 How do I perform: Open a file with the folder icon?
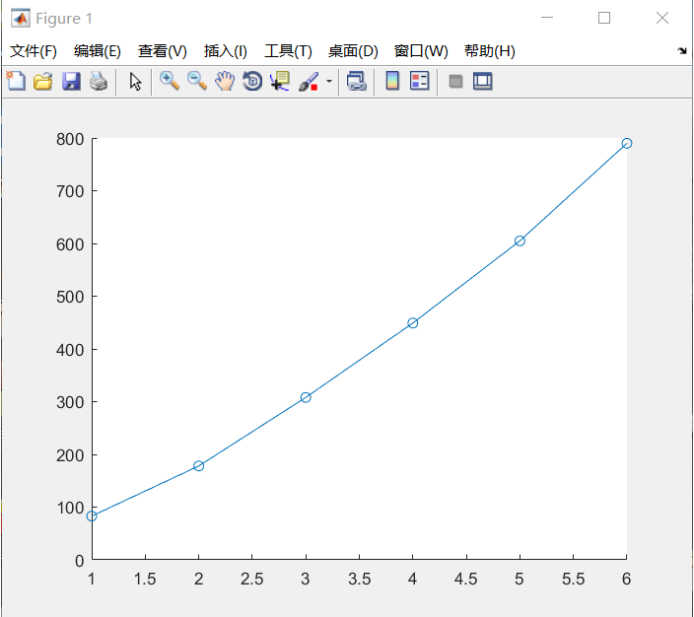43,81
